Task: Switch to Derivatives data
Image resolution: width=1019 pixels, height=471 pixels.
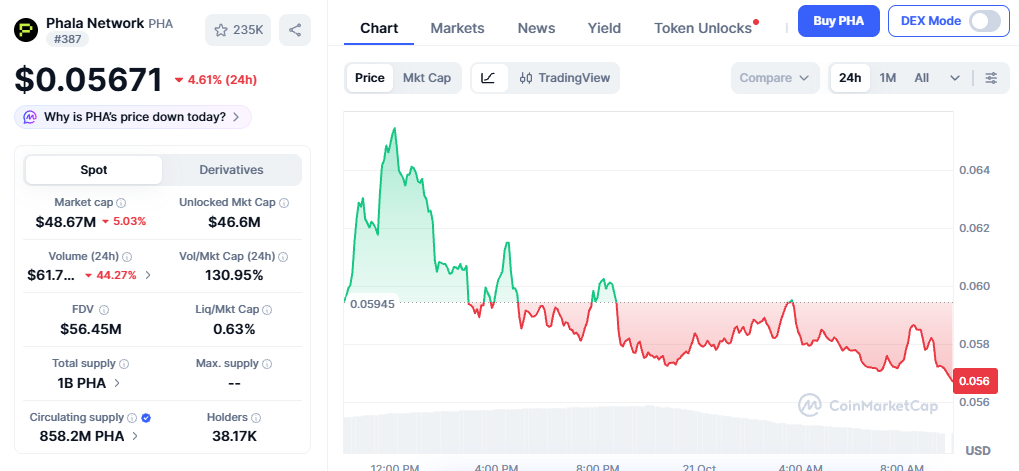Action: coord(231,170)
